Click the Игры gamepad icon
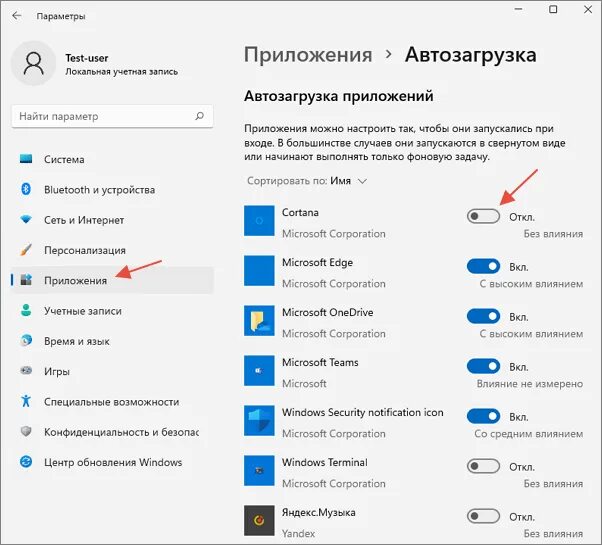This screenshot has width=602, height=545. 26,371
